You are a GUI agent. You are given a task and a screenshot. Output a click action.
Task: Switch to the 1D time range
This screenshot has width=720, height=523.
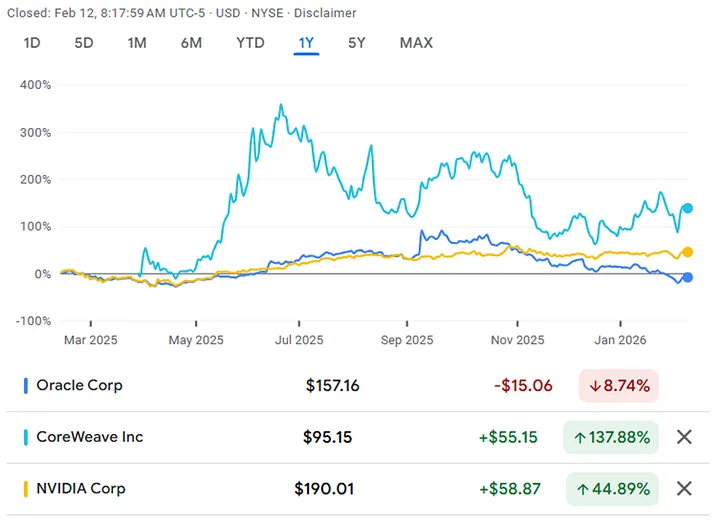point(32,43)
